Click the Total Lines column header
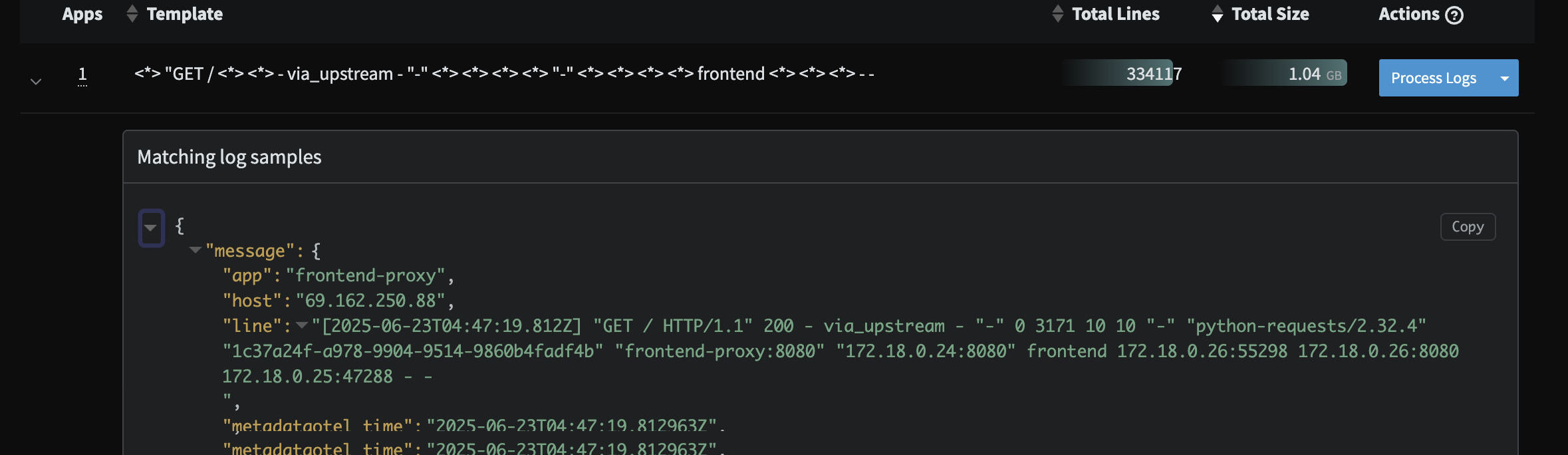Image resolution: width=1568 pixels, height=455 pixels. [1116, 13]
